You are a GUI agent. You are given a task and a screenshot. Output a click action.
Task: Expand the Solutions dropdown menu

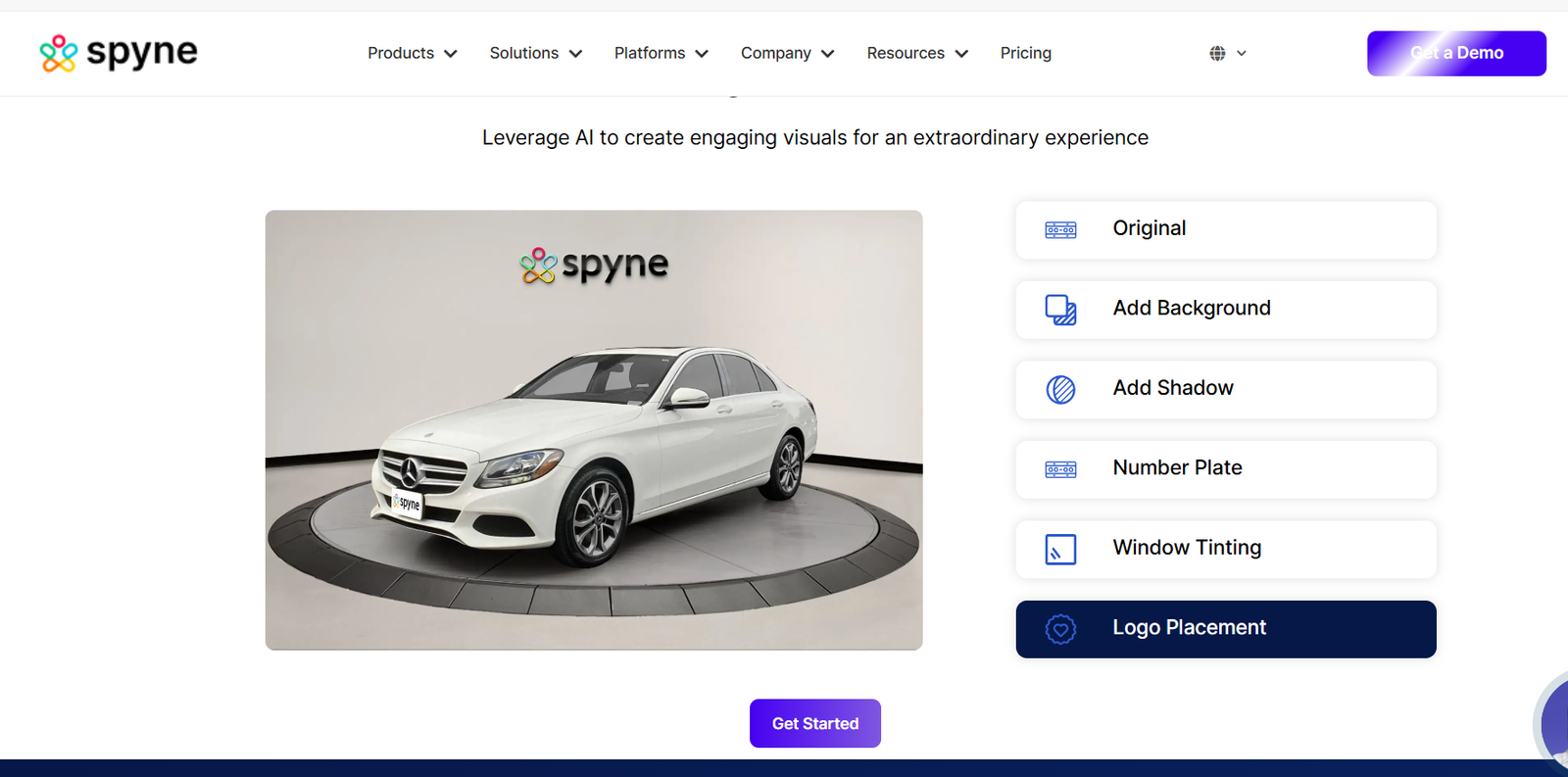tap(535, 53)
